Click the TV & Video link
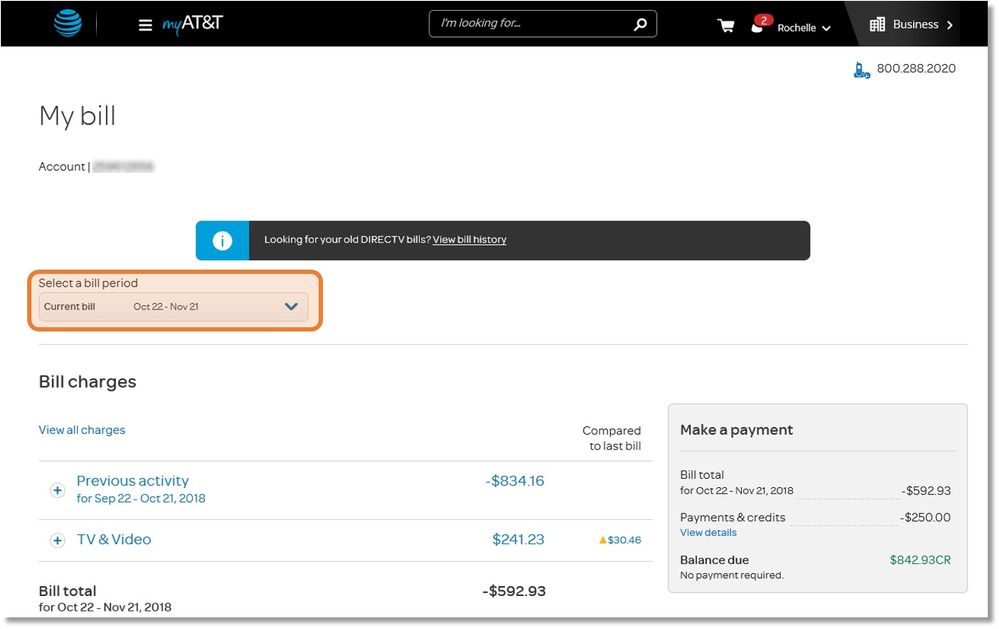Viewport: 999px width, 629px height. tap(114, 540)
